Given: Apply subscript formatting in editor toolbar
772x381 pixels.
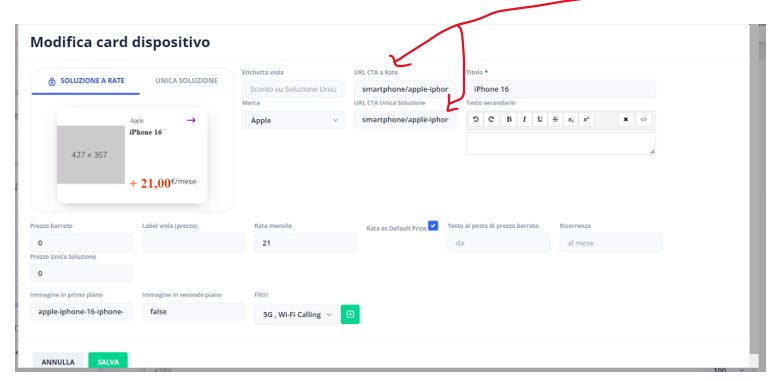Looking at the screenshot, I should [570, 120].
